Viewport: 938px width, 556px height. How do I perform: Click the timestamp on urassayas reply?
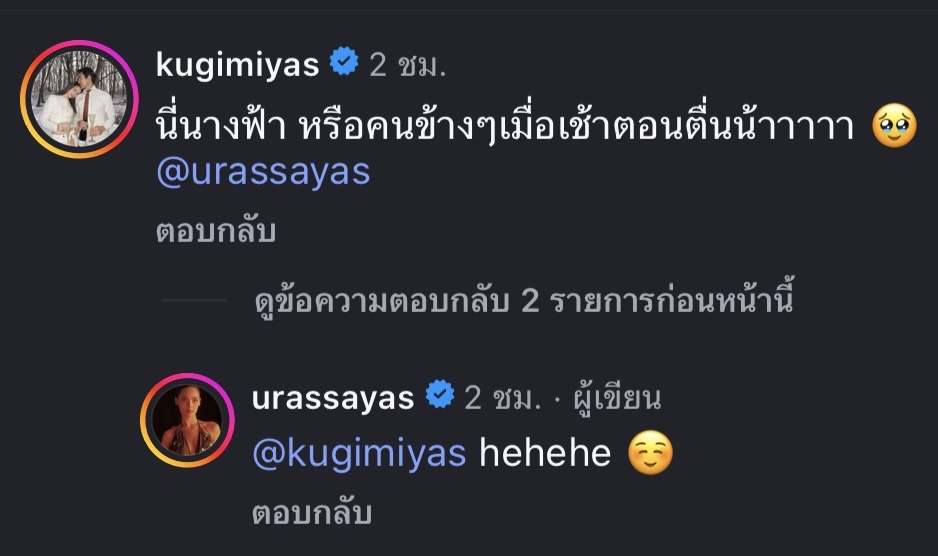point(502,398)
